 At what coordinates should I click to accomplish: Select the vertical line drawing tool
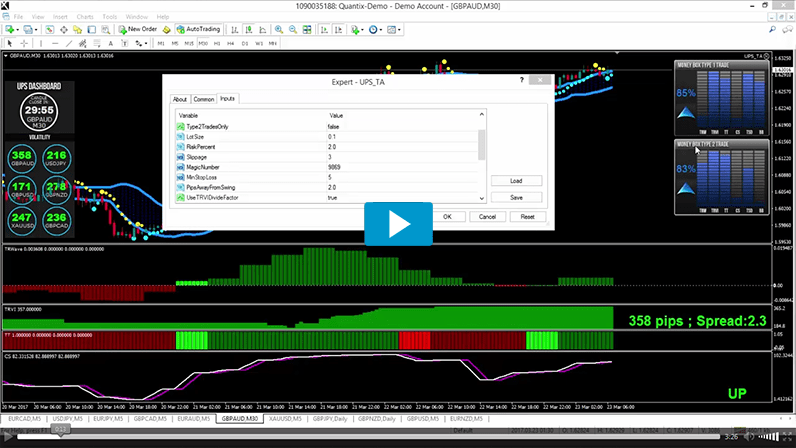[41, 44]
